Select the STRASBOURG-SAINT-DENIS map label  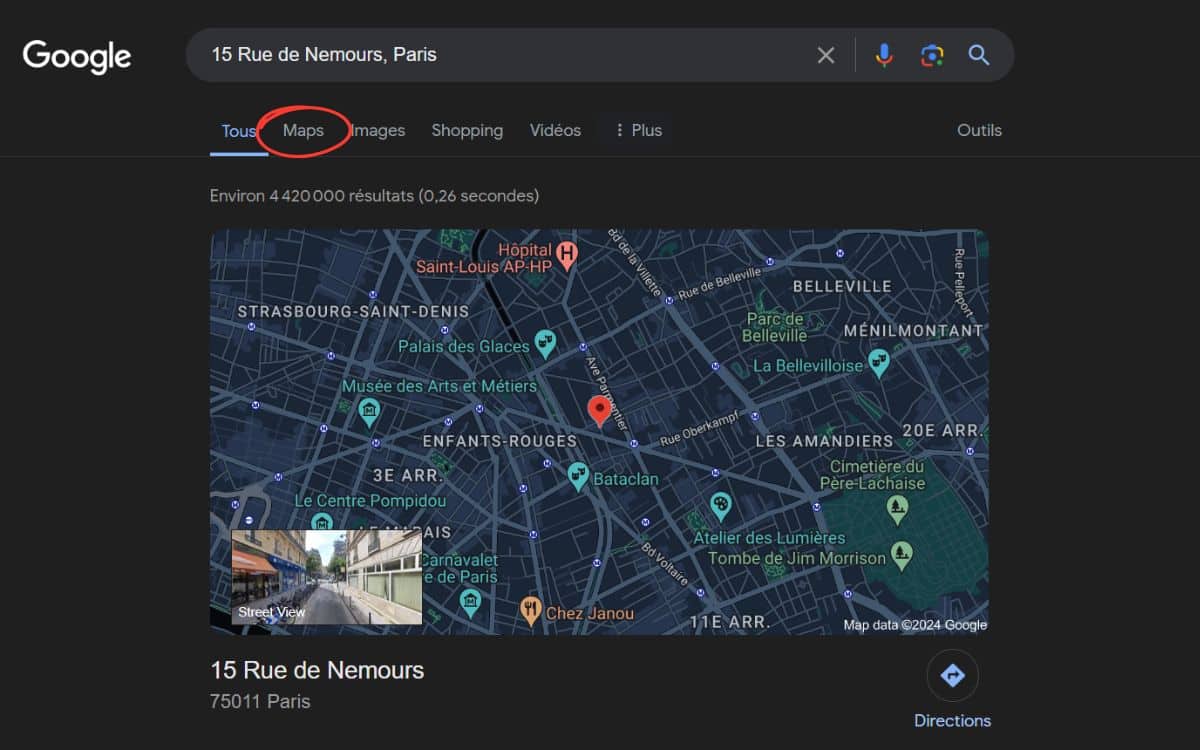(353, 312)
